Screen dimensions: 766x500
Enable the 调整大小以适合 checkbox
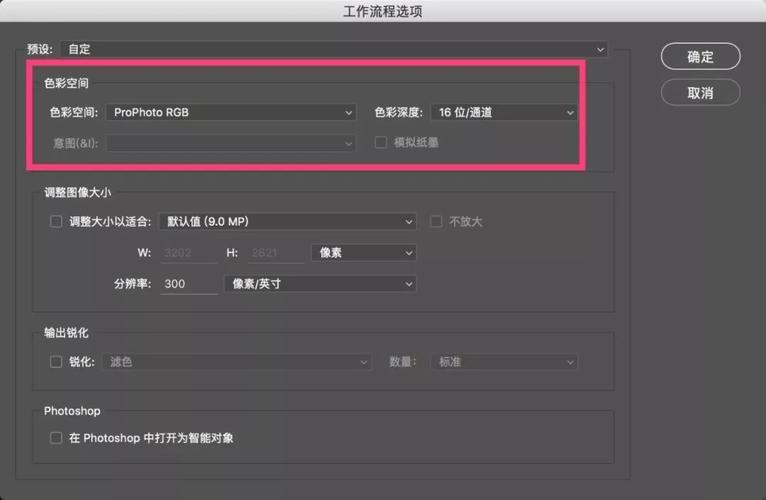coord(56,222)
